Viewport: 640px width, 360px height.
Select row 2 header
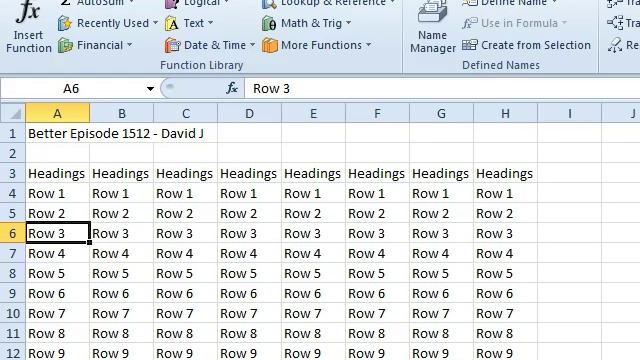pos(13,153)
